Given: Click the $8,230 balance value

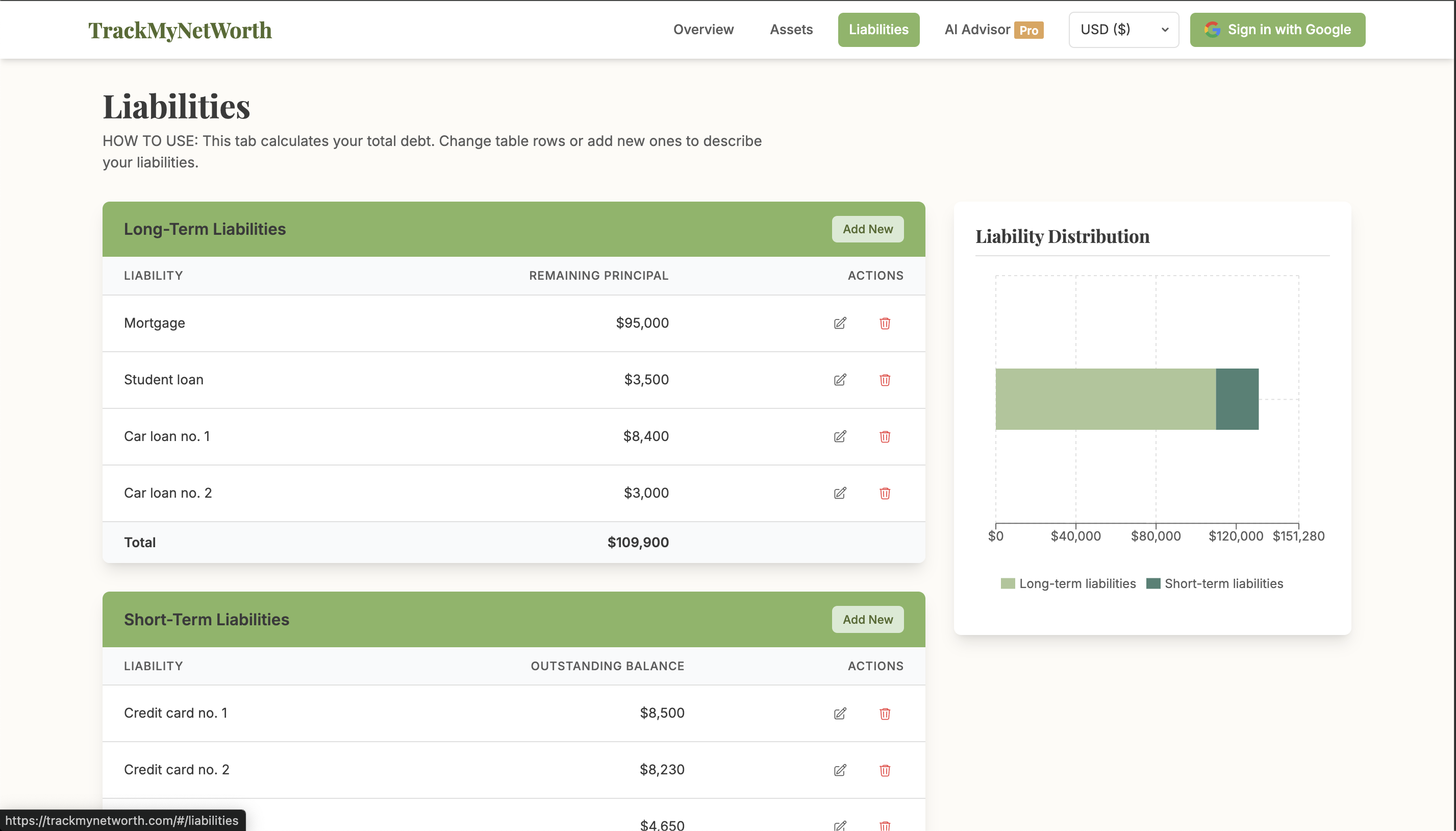Looking at the screenshot, I should (x=662, y=769).
